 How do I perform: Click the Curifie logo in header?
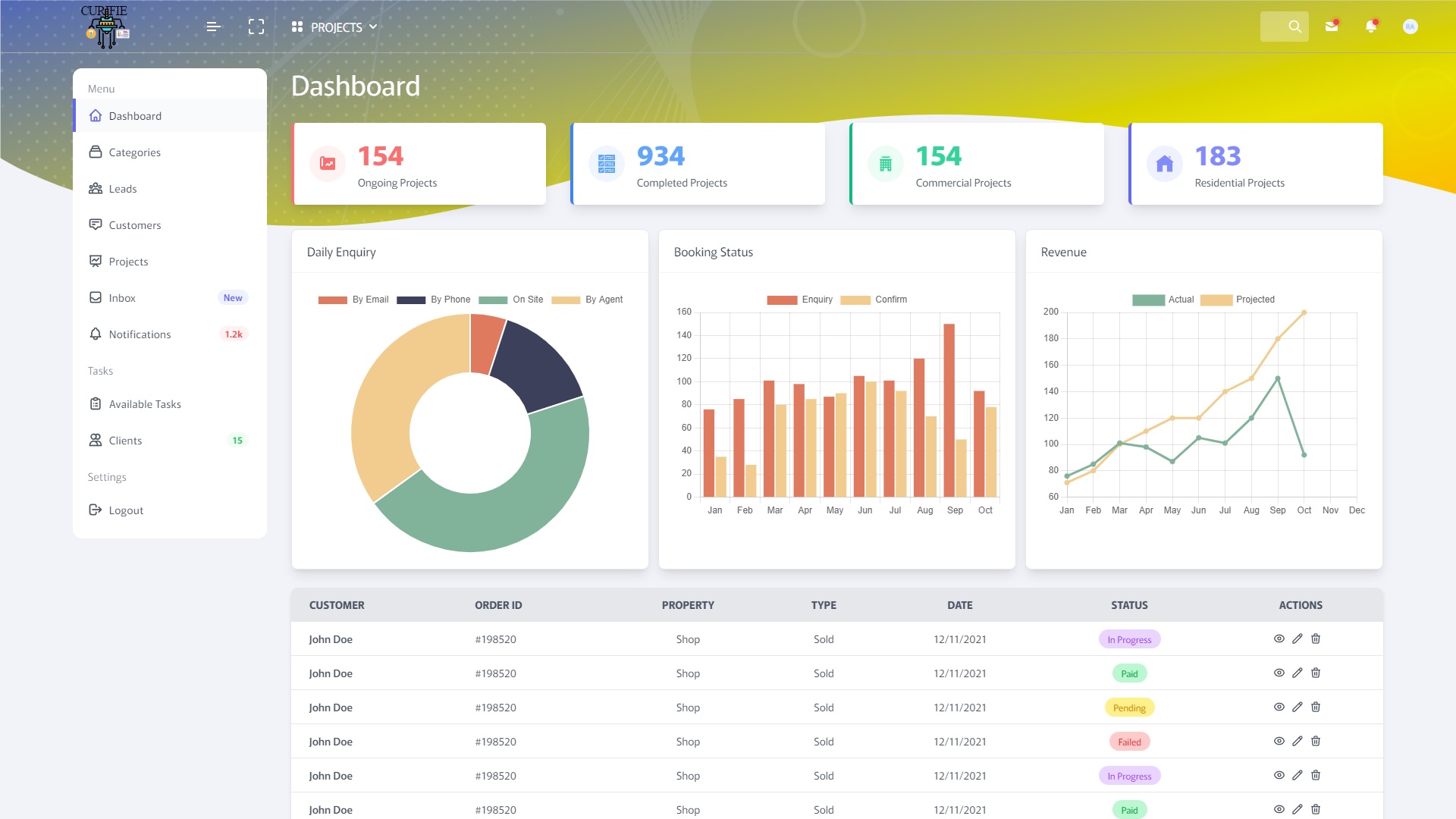105,27
